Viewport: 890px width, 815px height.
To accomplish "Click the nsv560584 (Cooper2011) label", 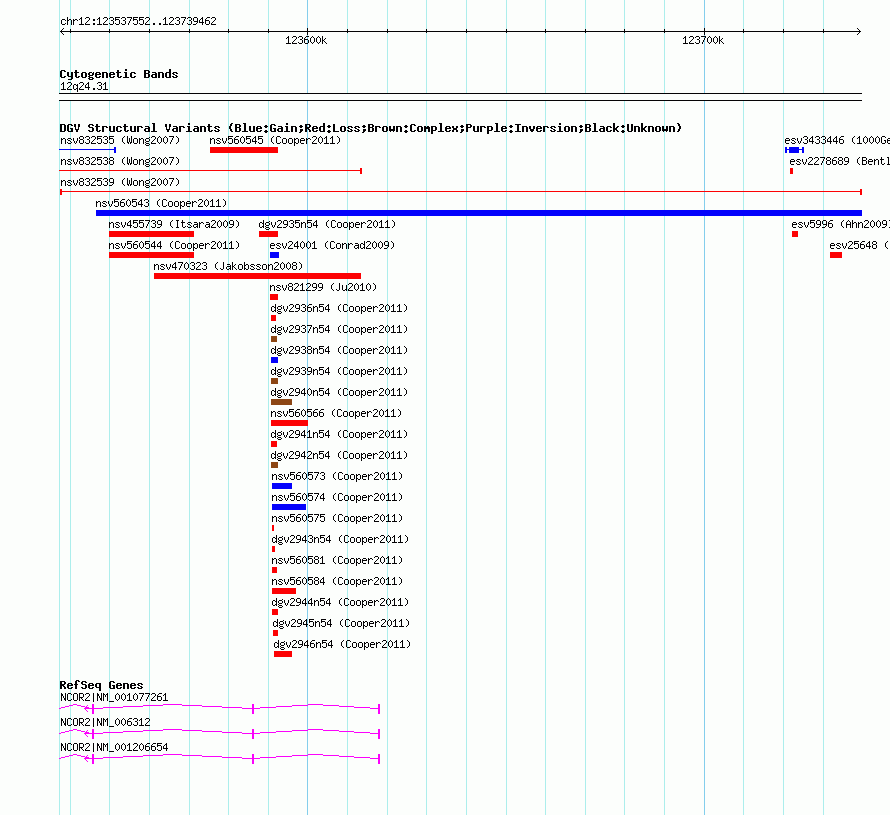I will [337, 581].
